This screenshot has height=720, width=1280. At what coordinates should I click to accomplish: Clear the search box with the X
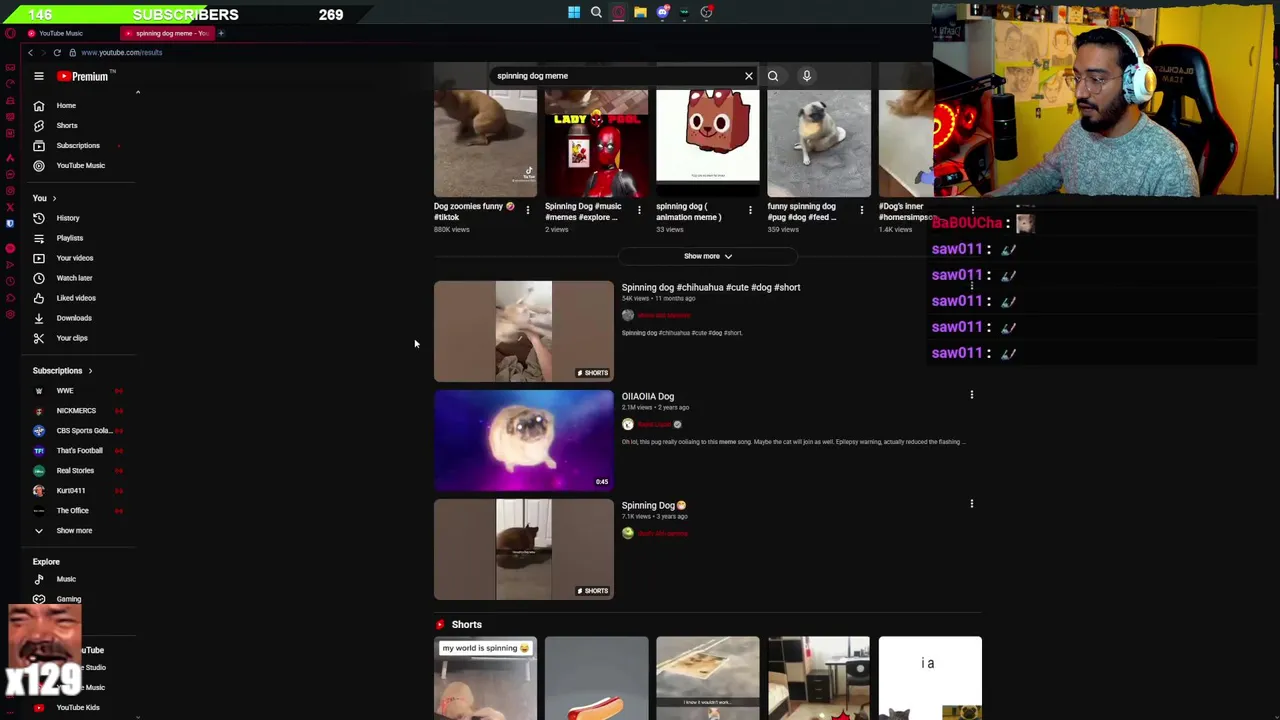748,76
